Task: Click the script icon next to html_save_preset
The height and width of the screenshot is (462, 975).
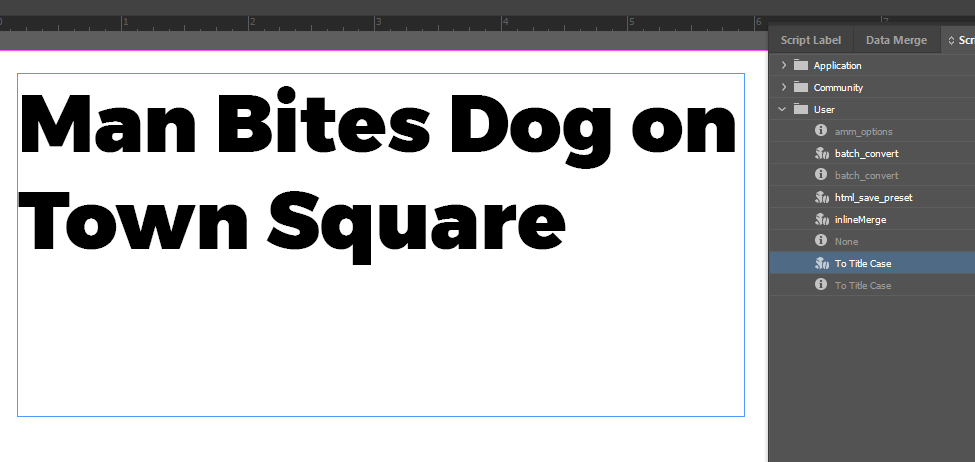Action: coord(821,197)
